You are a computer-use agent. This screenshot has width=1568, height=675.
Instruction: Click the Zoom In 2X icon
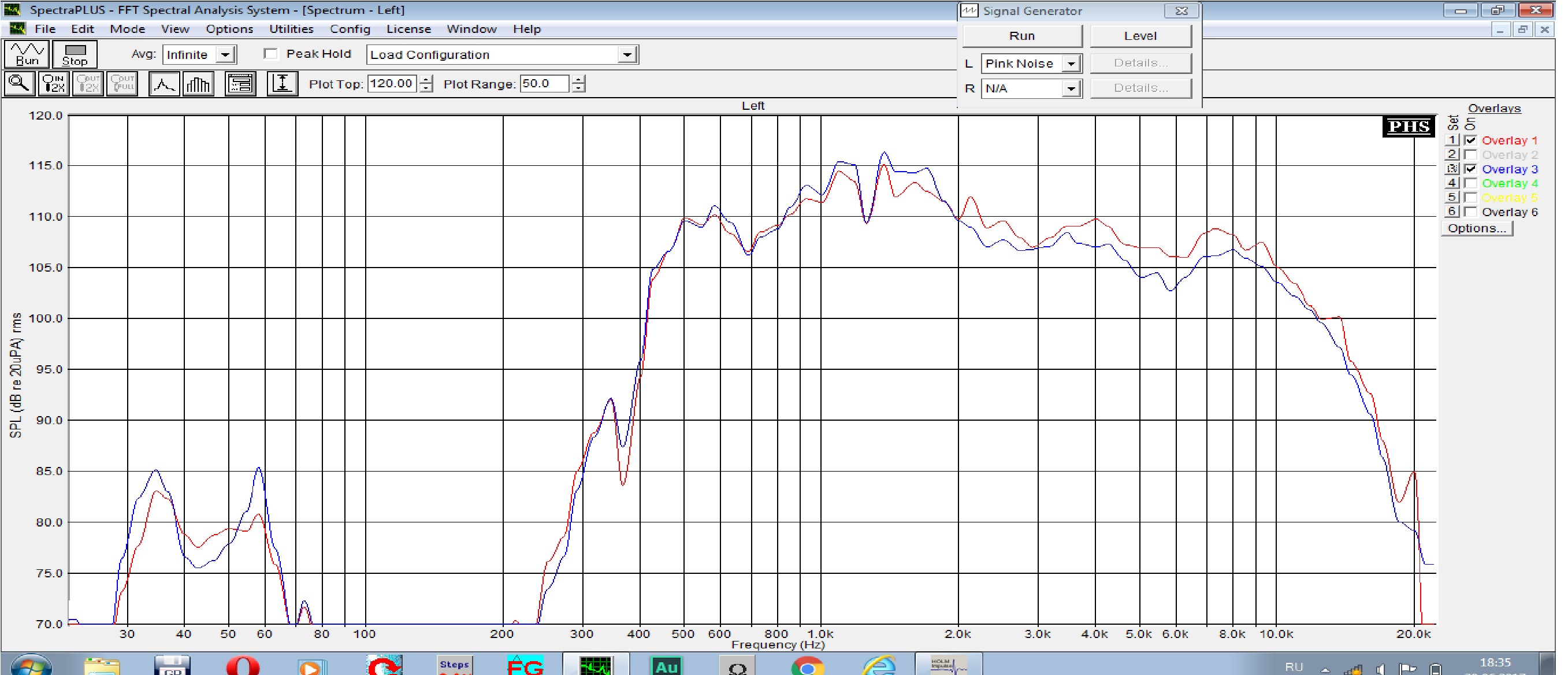(x=53, y=83)
